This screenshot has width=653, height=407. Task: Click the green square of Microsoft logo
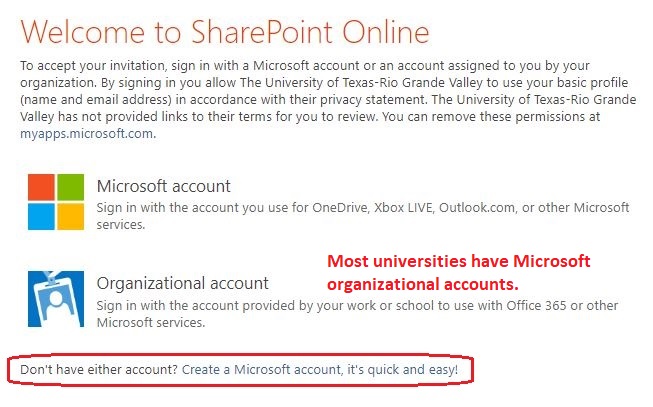pyautogui.click(x=70, y=187)
